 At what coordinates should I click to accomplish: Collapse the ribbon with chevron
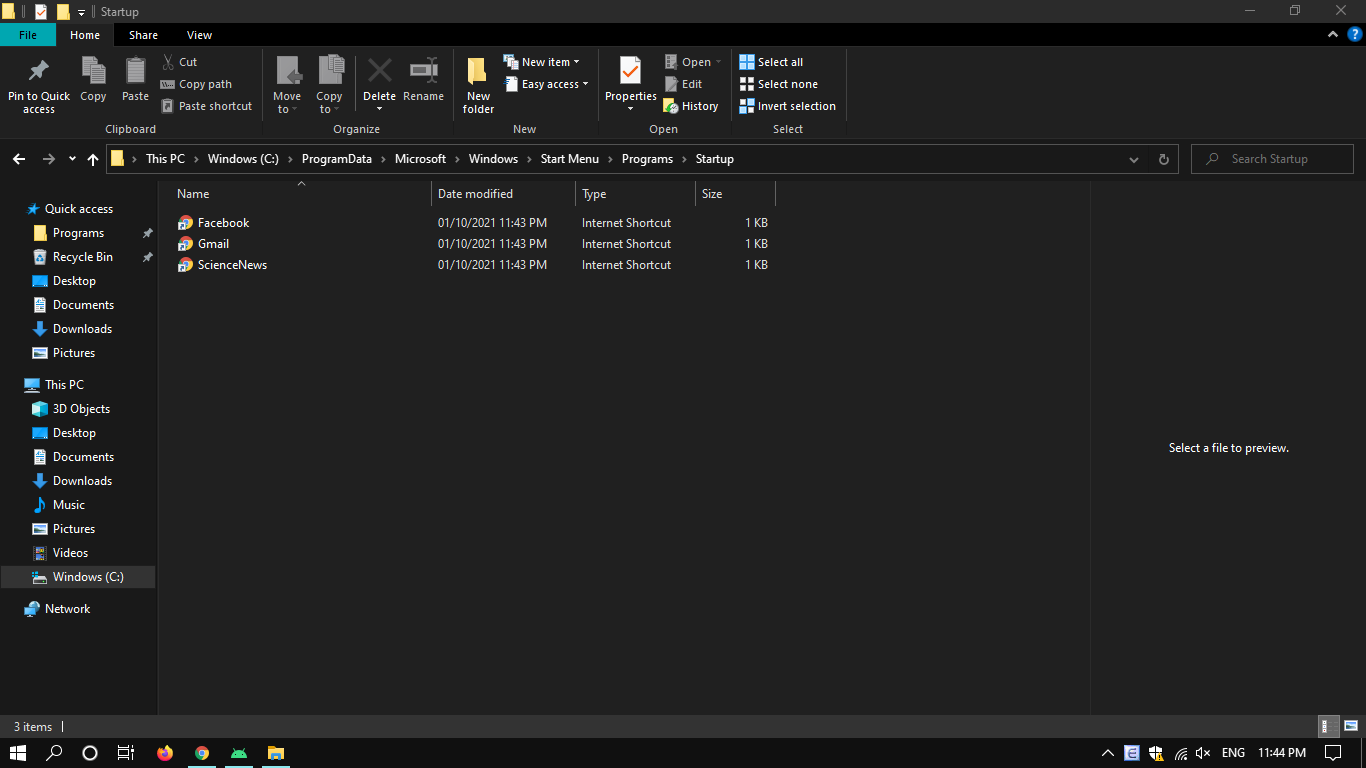tap(1333, 34)
